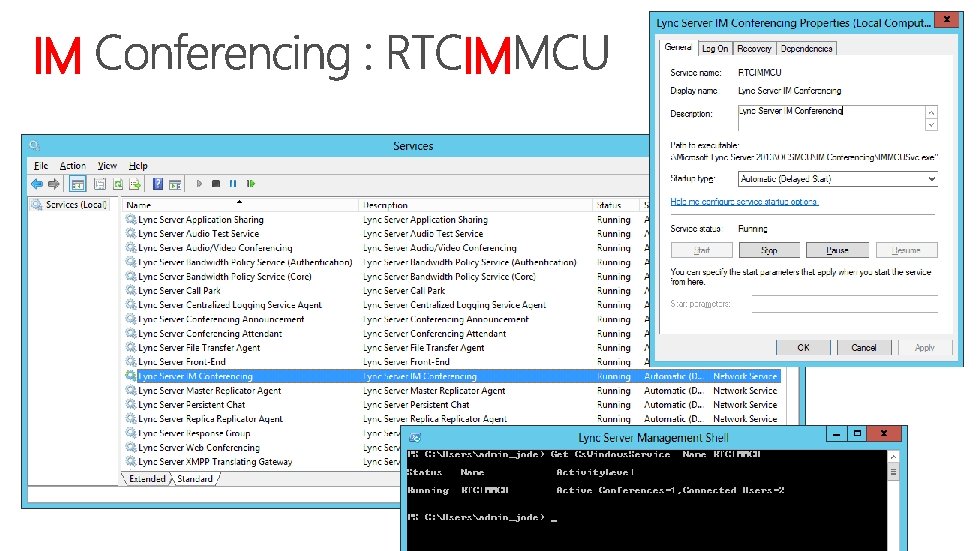Click Start Service play icon
Viewport: 979px width, 551px height.
199,183
